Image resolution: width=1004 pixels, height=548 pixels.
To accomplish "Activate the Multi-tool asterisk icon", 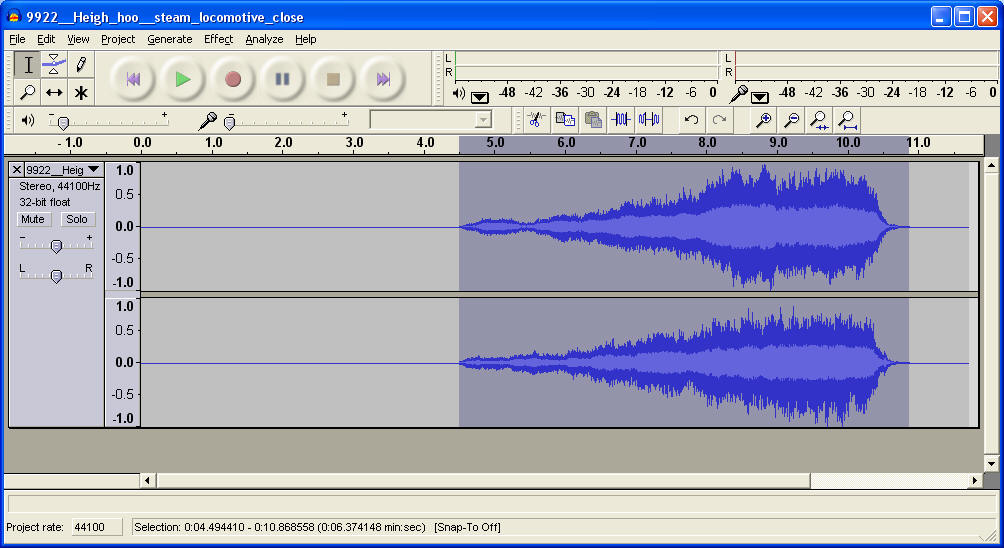I will 81,92.
